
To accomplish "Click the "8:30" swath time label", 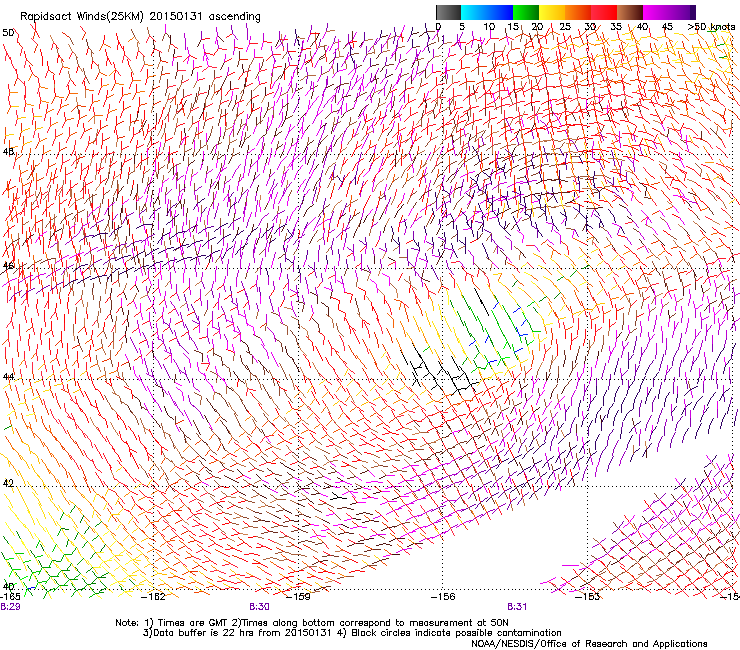I will (x=260, y=607).
